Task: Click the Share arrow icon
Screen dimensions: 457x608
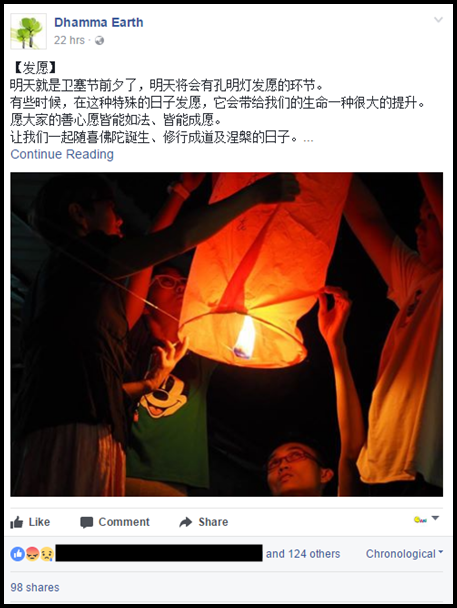Action: [186, 522]
